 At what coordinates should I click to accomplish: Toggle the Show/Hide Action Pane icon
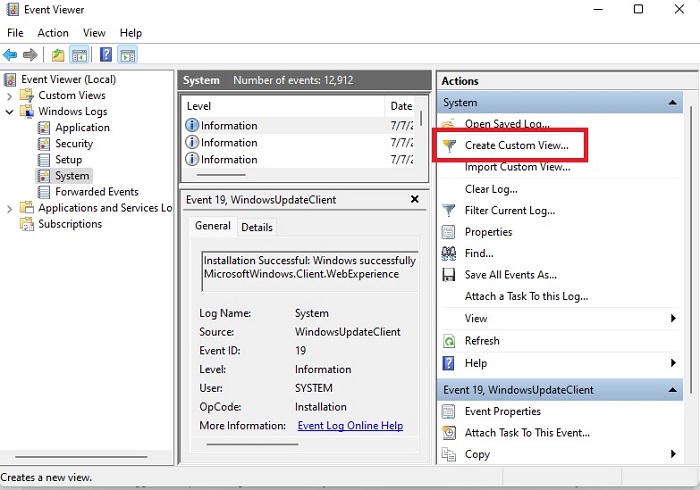coord(128,55)
